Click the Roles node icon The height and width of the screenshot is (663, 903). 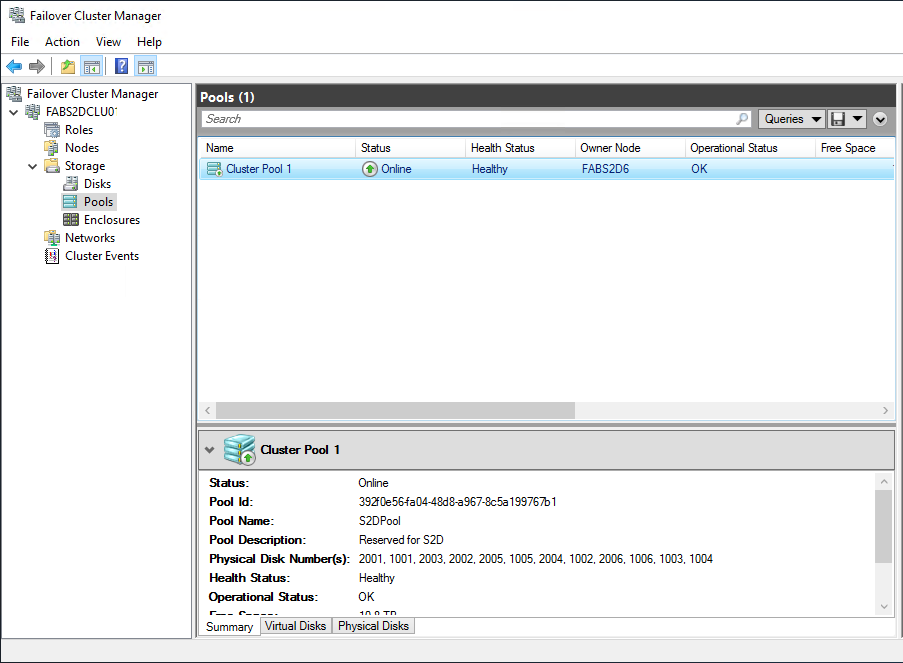point(52,130)
